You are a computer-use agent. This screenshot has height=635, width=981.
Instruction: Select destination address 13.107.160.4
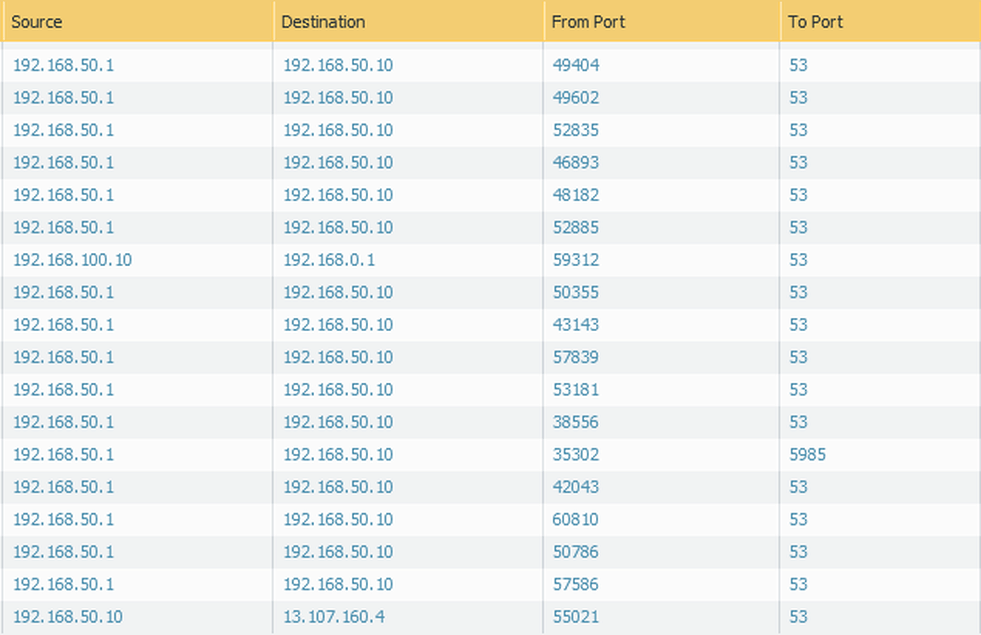(x=334, y=617)
